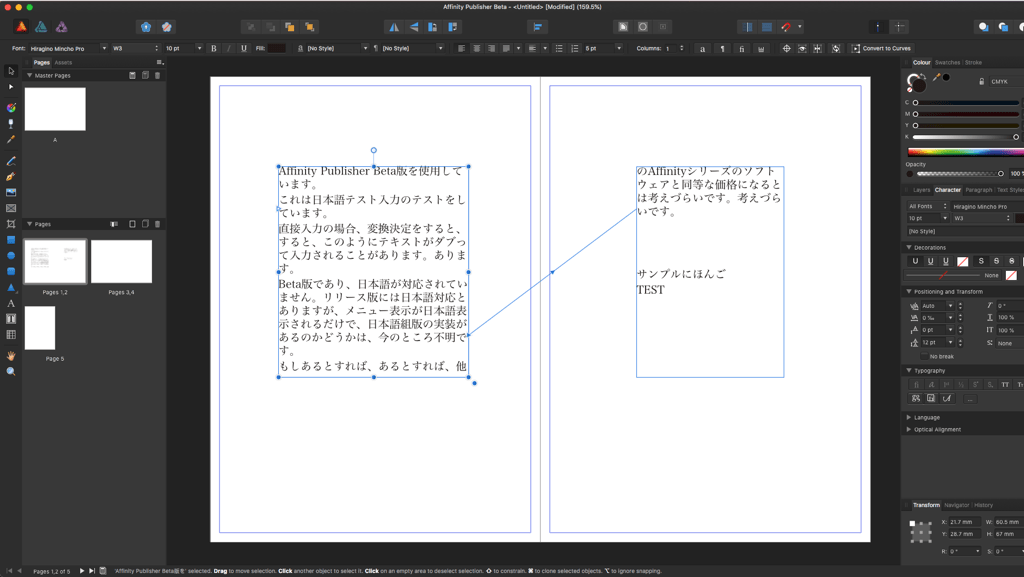Select the Rectangle shape tool
This screenshot has height=577, width=1024.
pos(10,240)
